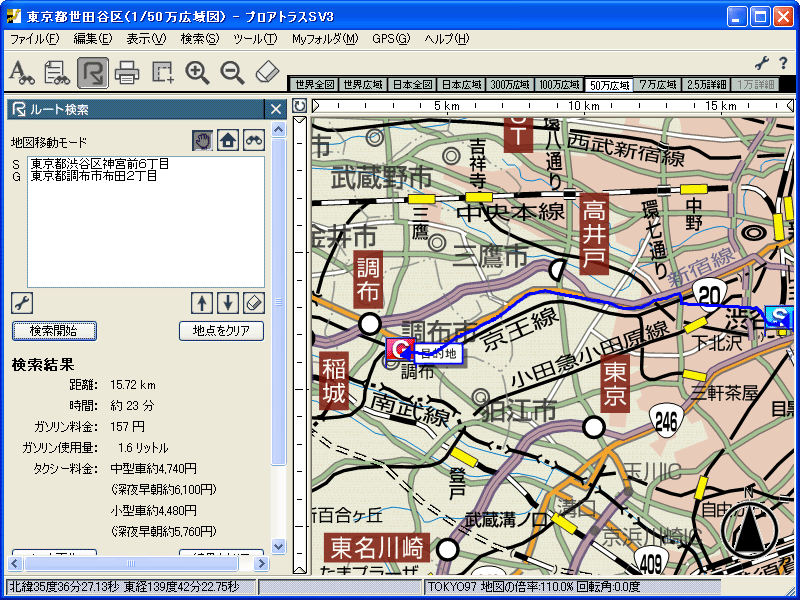Select the area selection tool icon
The width and height of the screenshot is (800, 600).
coord(163,72)
